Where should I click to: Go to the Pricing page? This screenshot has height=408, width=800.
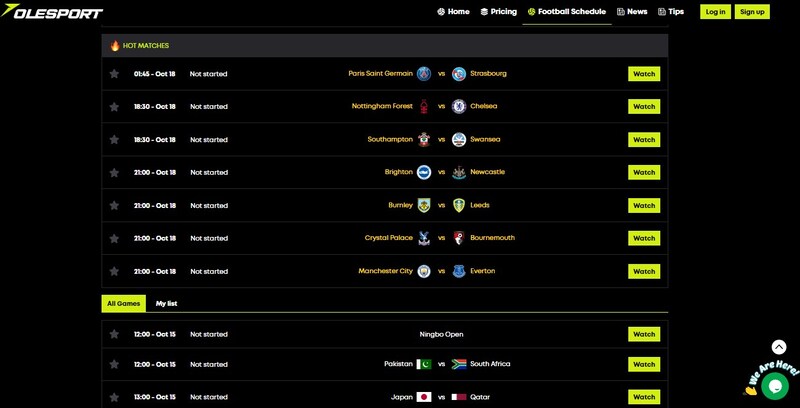click(x=498, y=12)
